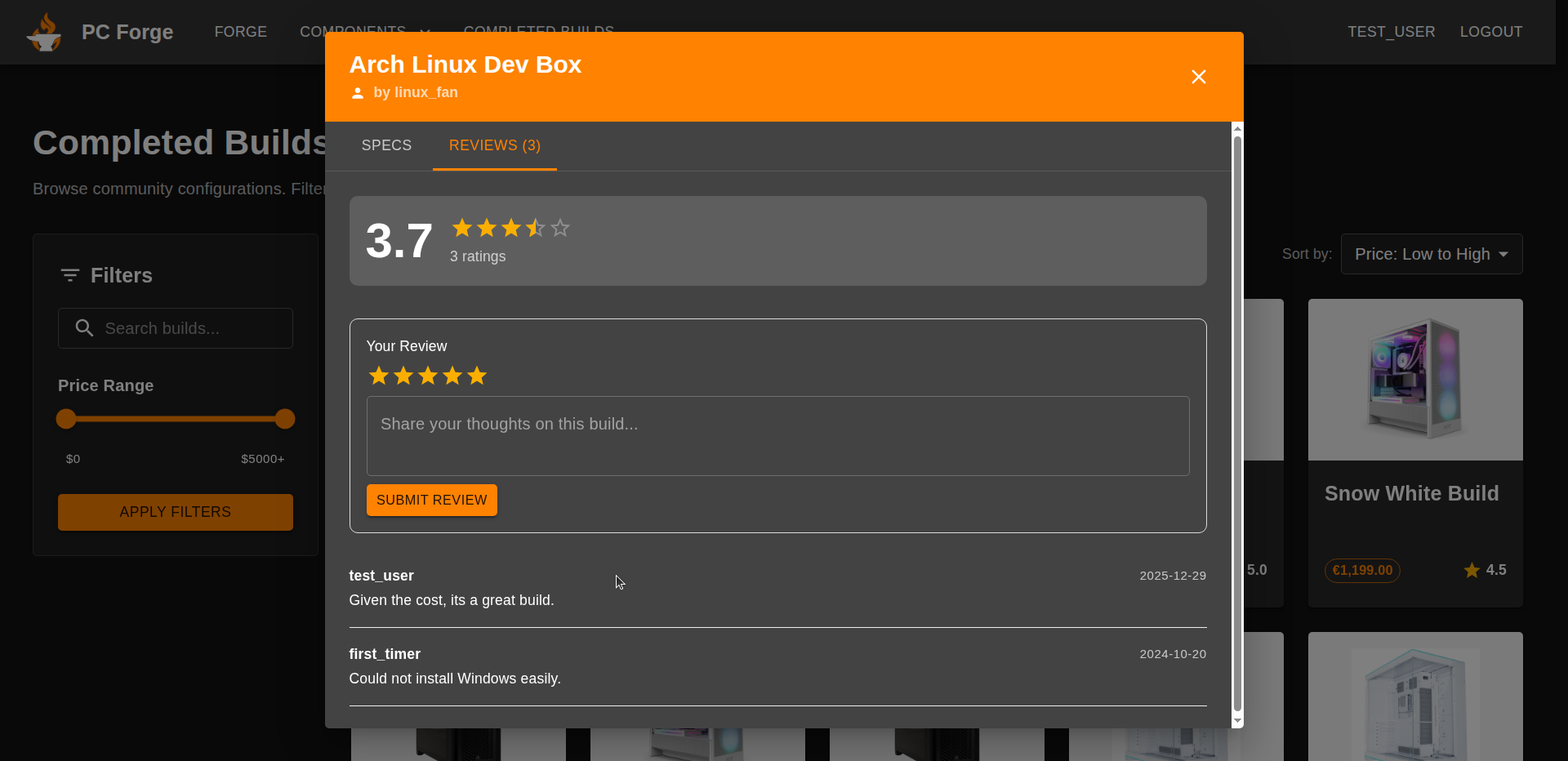Click the left price range slider handle

click(x=66, y=419)
